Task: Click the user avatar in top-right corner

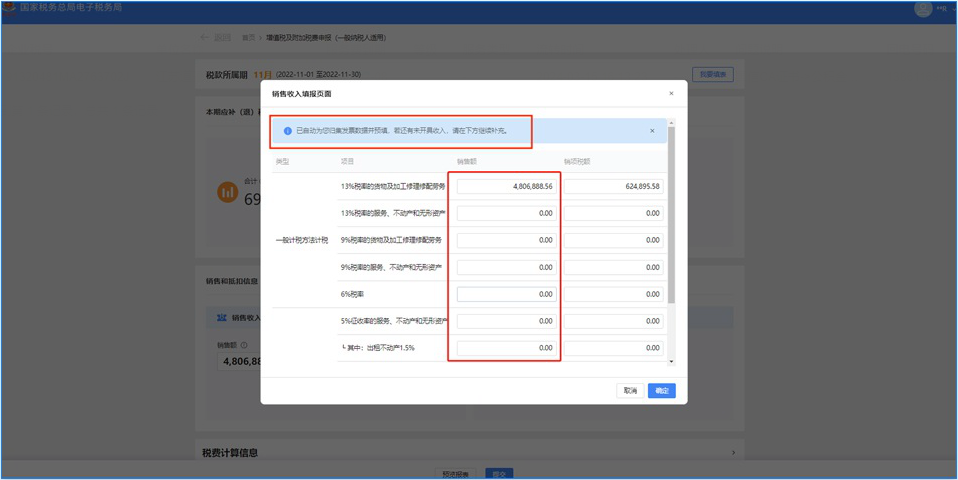Action: 922,8
